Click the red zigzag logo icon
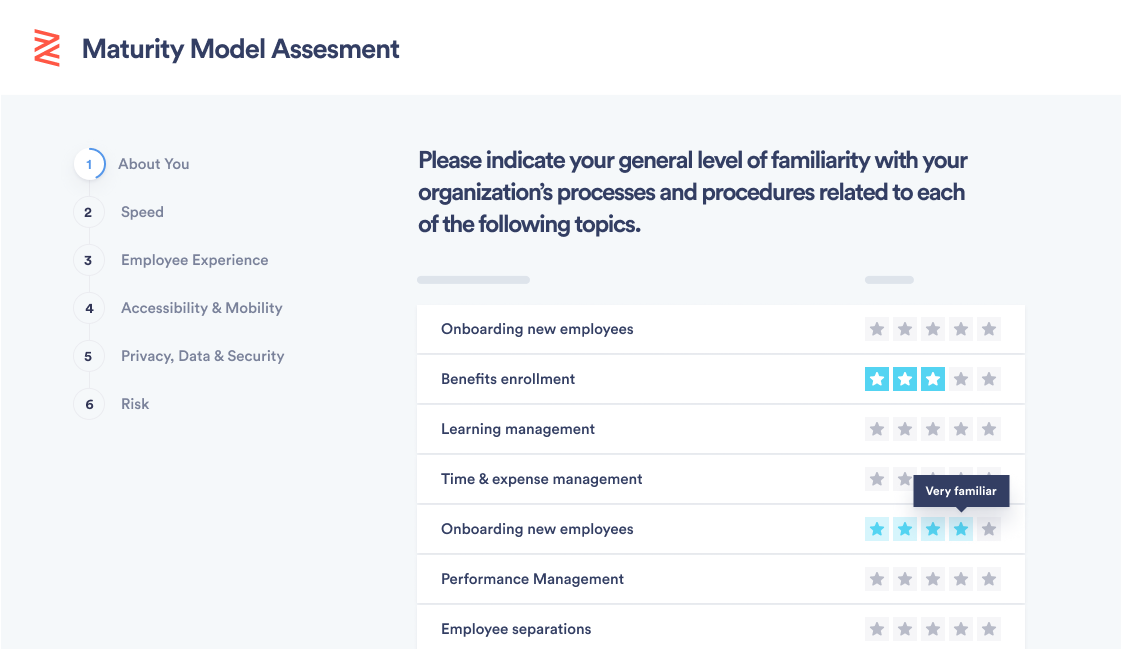Viewport: 1121px width, 649px height. point(47,48)
